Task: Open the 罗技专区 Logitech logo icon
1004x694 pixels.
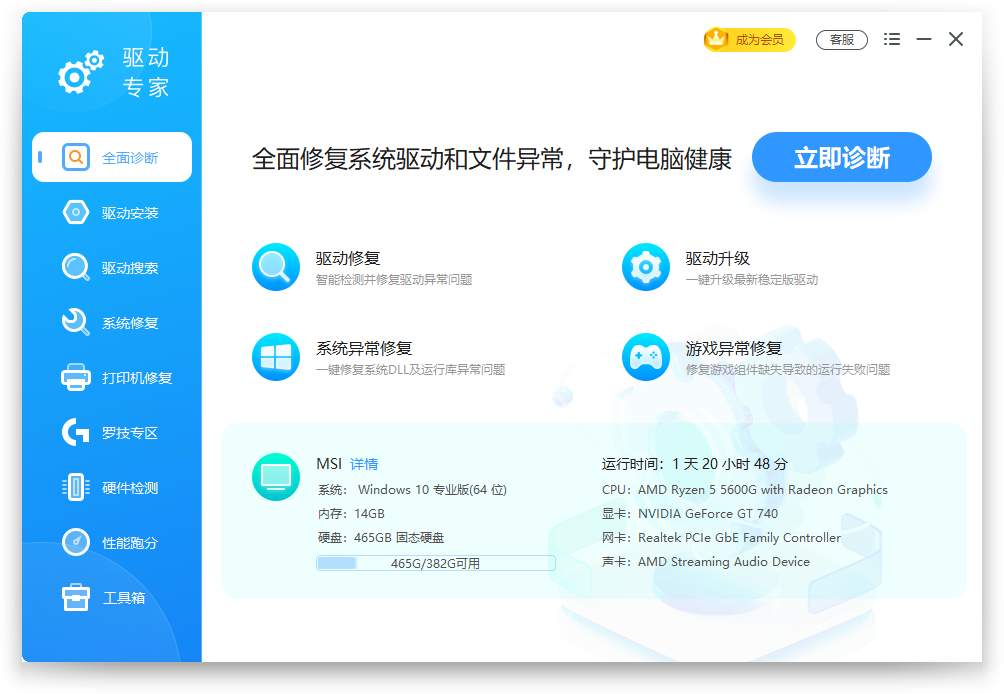Action: 76,432
